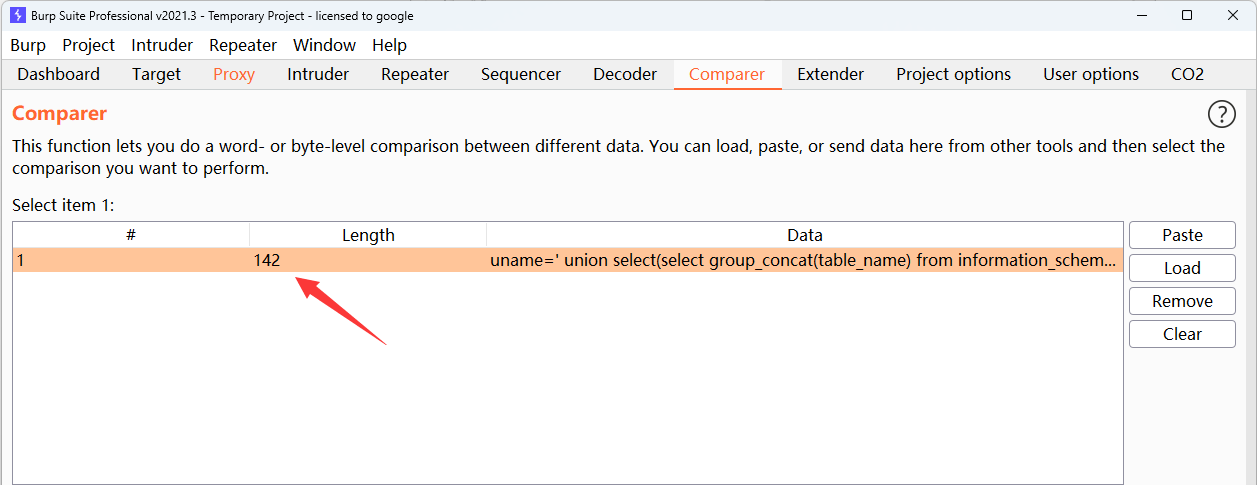1257x485 pixels.
Task: Switch to the CO2 tab
Action: pos(1187,74)
